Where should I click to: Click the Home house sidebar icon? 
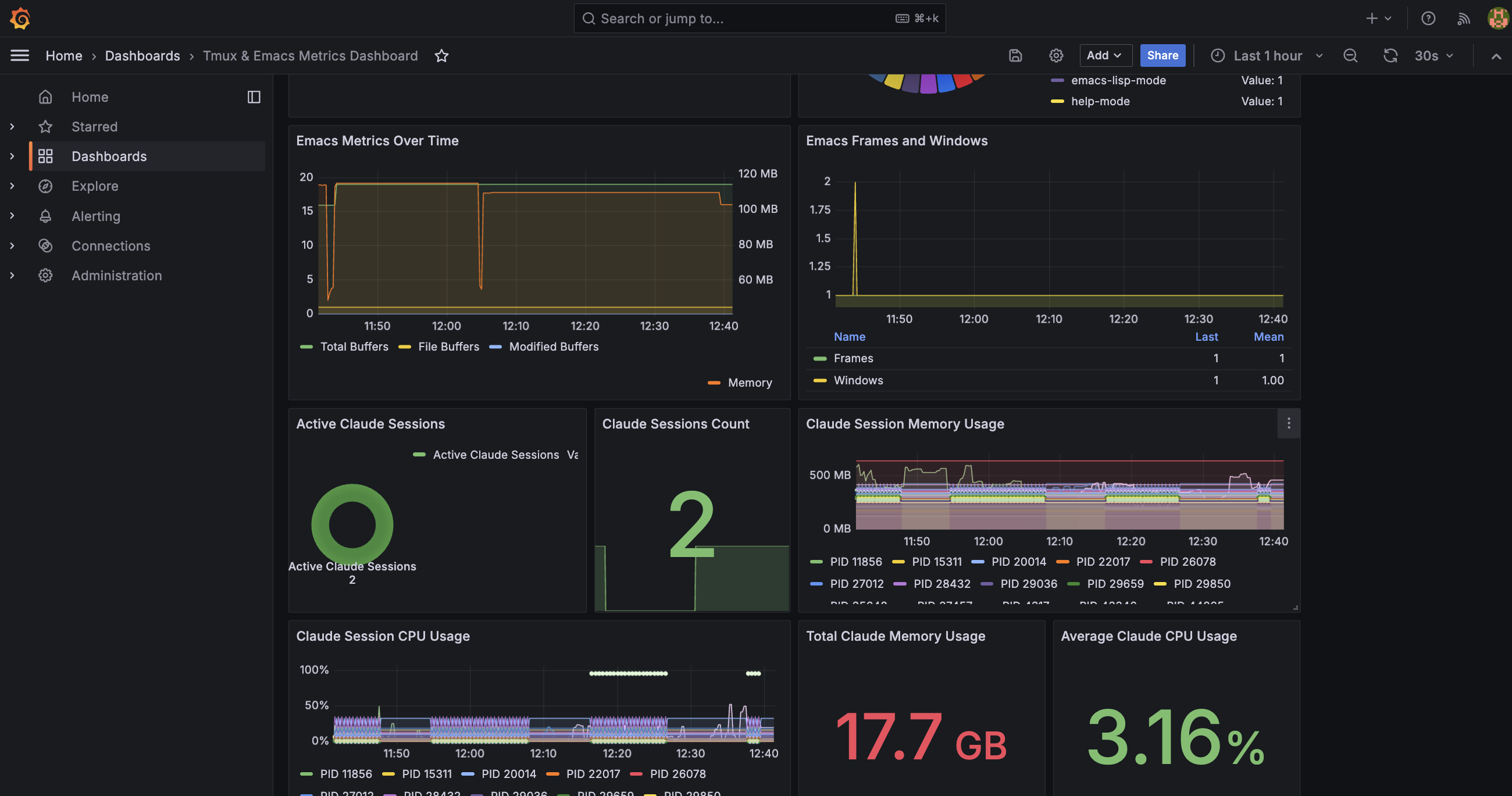pyautogui.click(x=45, y=97)
